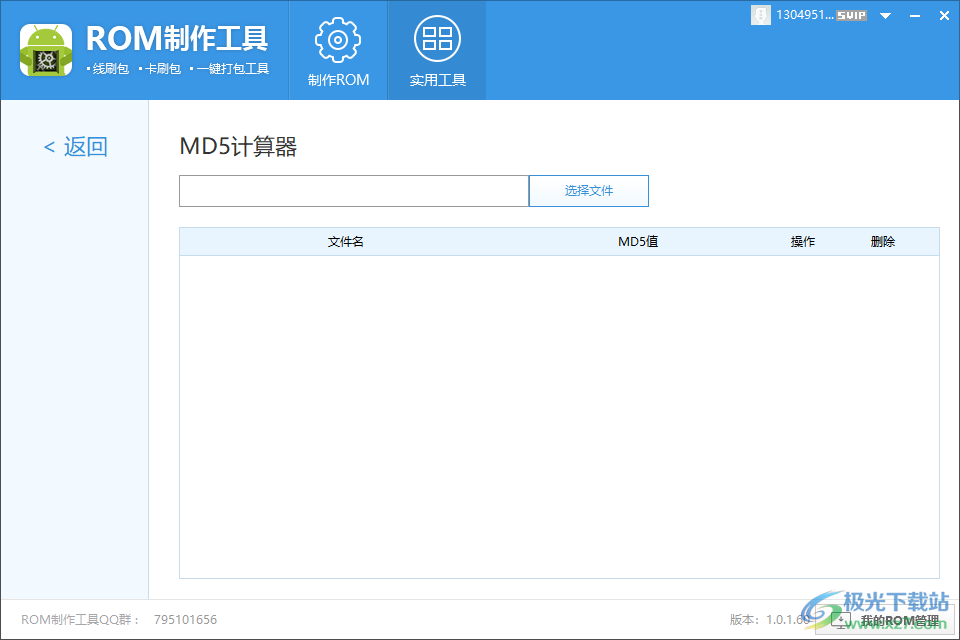
Task: Click the SVIP badge icon
Action: click(851, 15)
